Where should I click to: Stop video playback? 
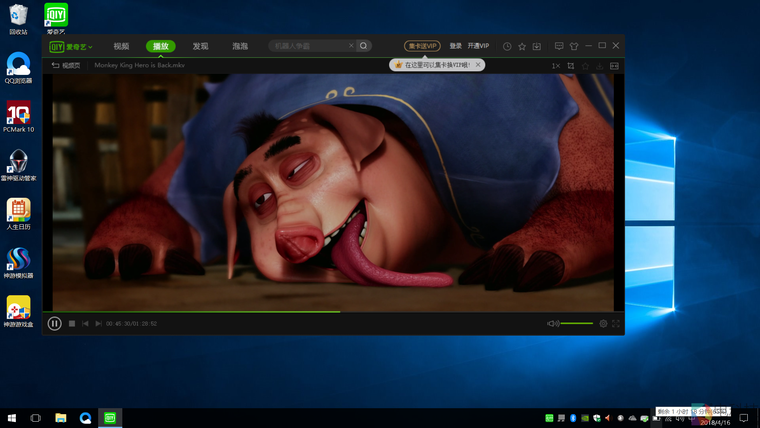[72, 323]
